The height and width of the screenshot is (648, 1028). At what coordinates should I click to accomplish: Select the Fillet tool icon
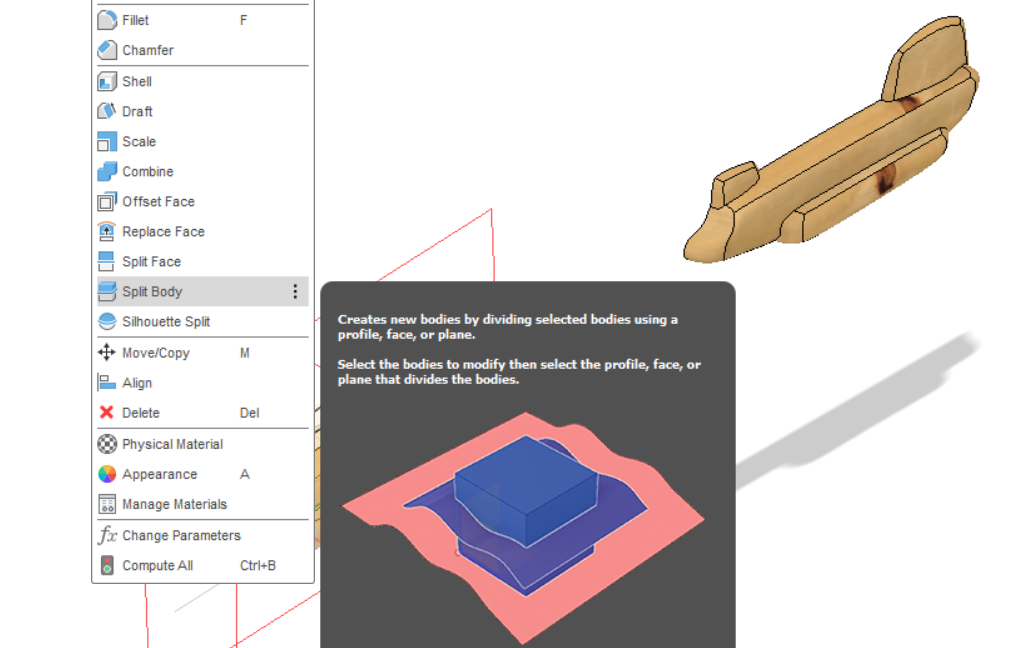point(107,20)
